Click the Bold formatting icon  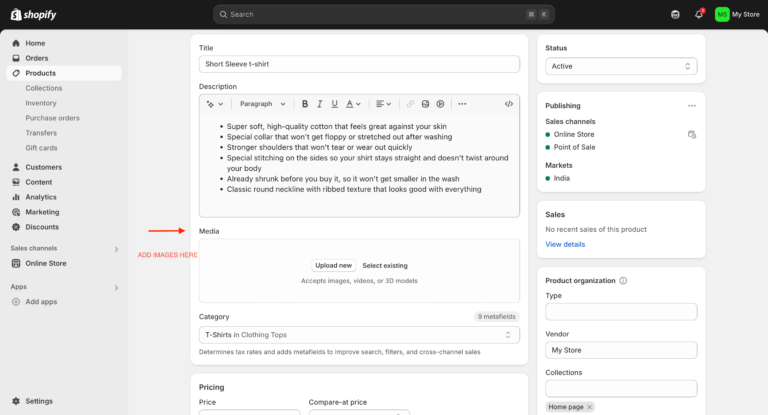tap(305, 104)
